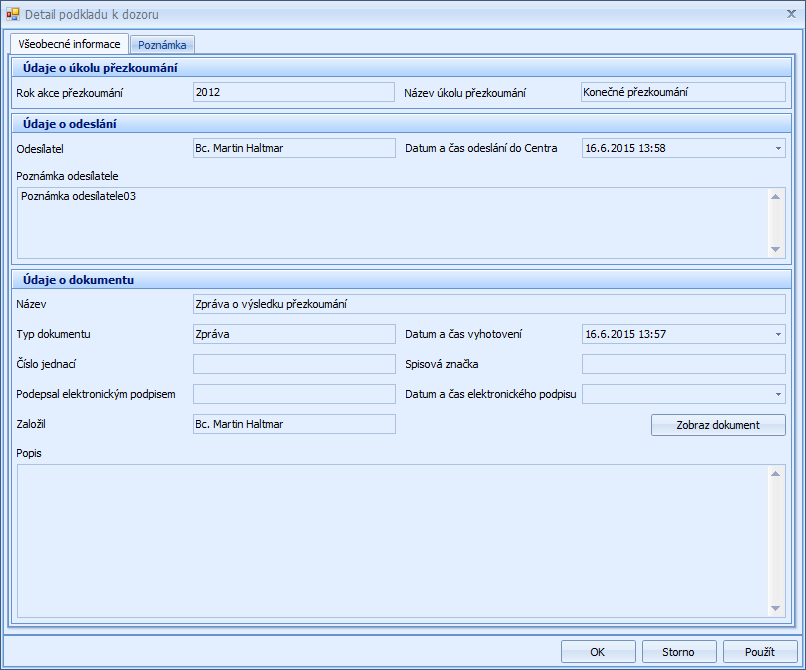Confirm with the OK button
The height and width of the screenshot is (670, 806).
pyautogui.click(x=598, y=651)
